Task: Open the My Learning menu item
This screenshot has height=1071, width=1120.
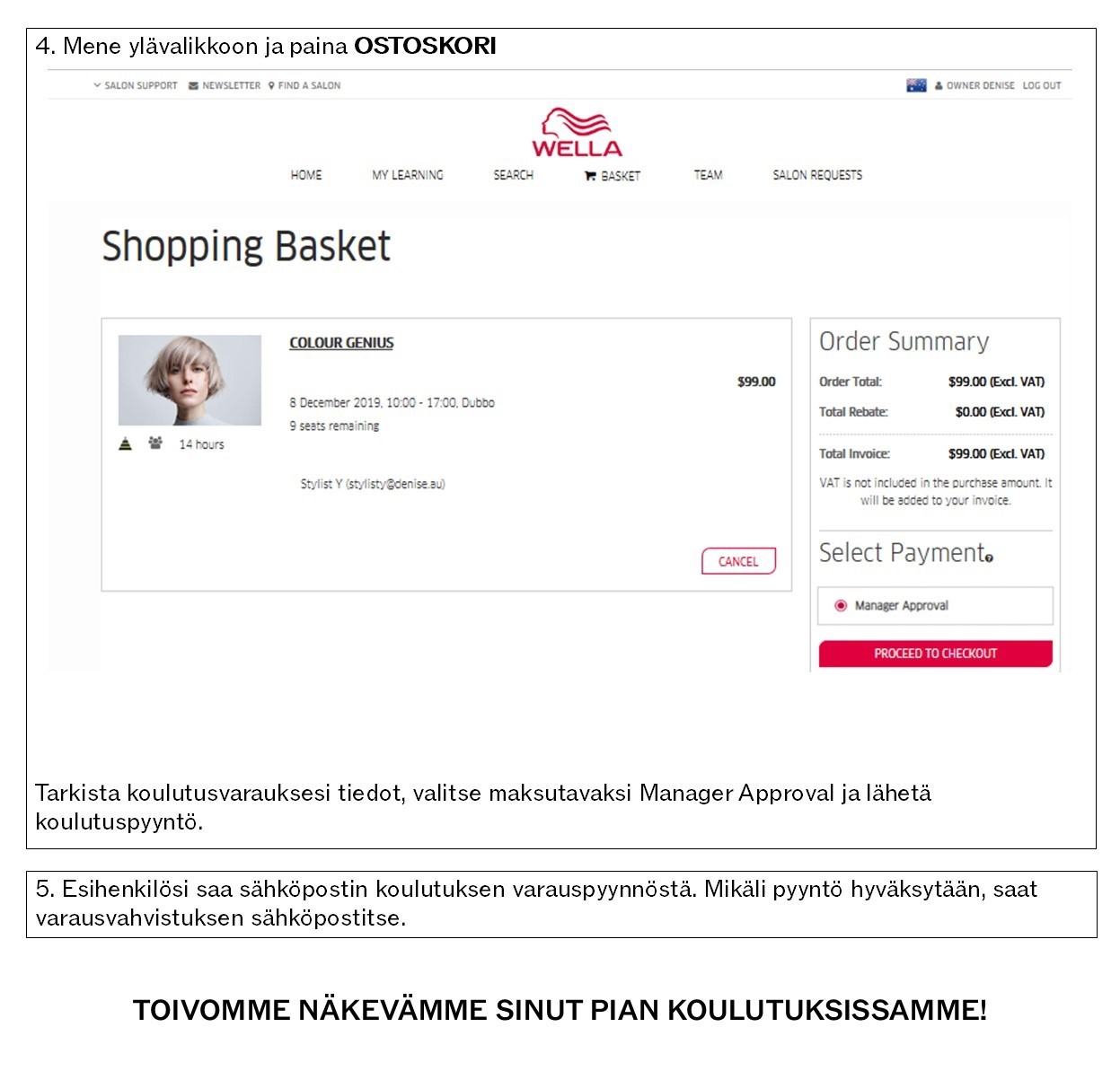Action: [408, 175]
